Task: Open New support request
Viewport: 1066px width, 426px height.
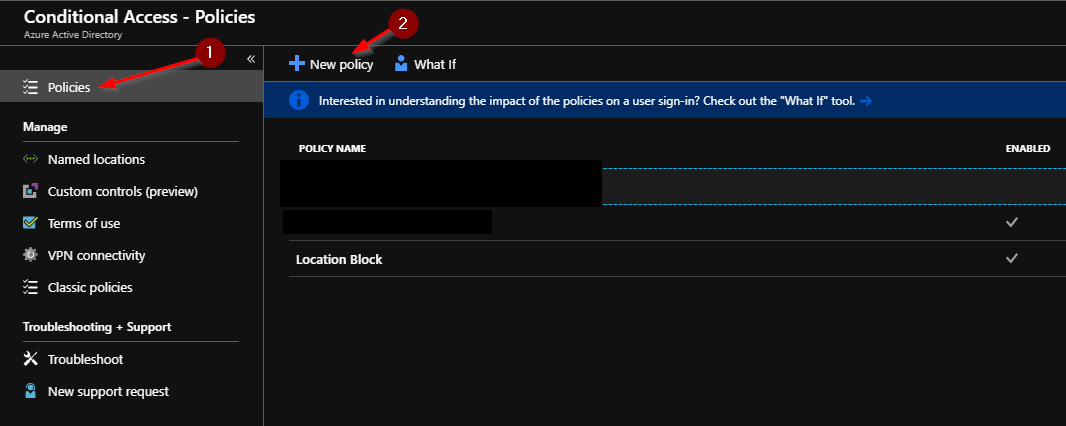Action: pos(108,391)
